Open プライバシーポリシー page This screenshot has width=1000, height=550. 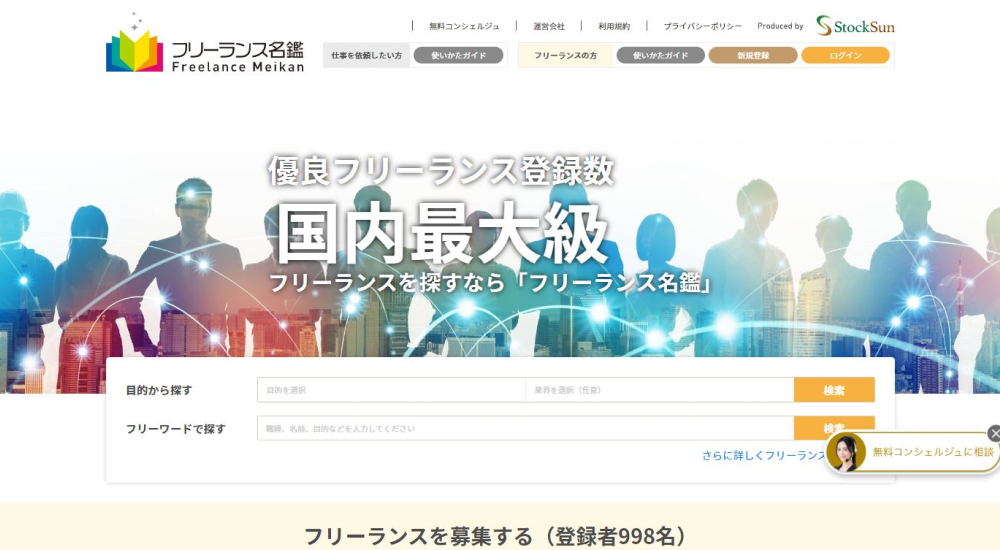click(702, 26)
